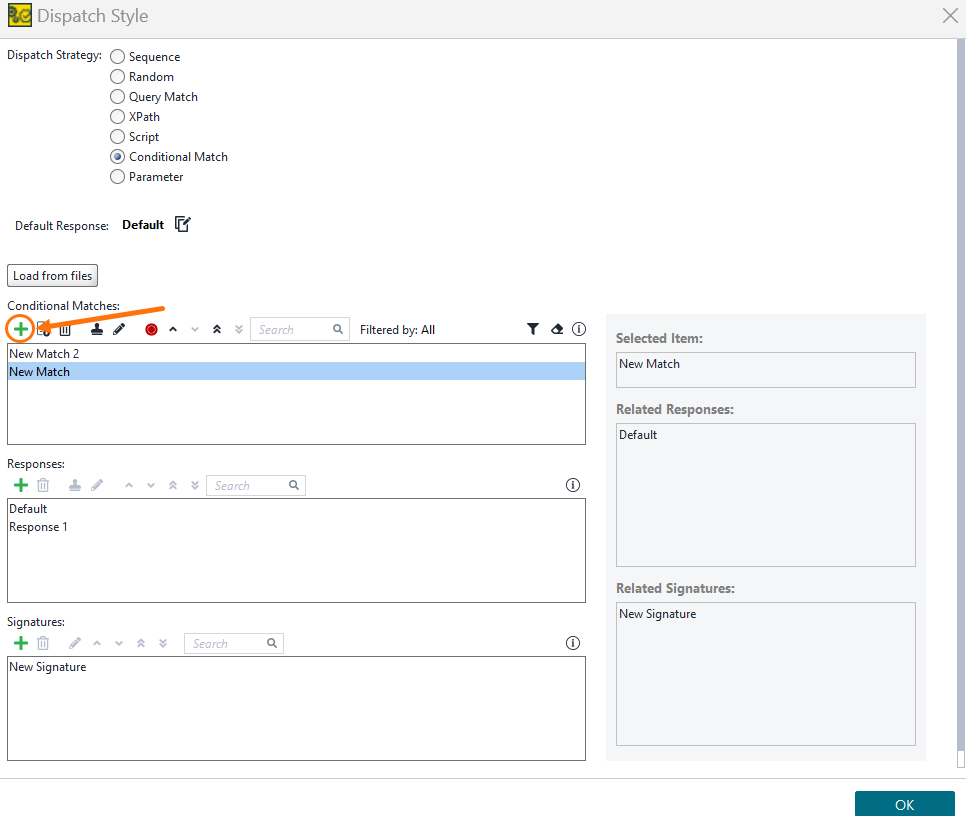Add a new conditional match
The height and width of the screenshot is (823, 966).
click(20, 329)
